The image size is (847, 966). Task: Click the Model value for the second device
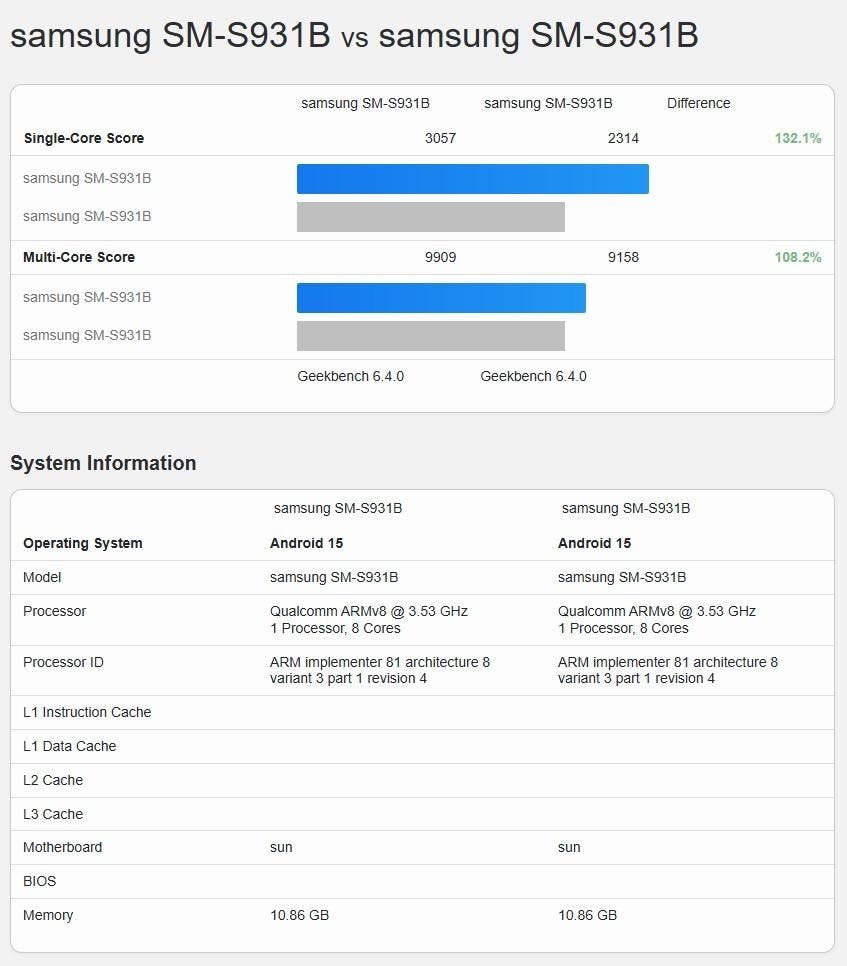point(622,577)
